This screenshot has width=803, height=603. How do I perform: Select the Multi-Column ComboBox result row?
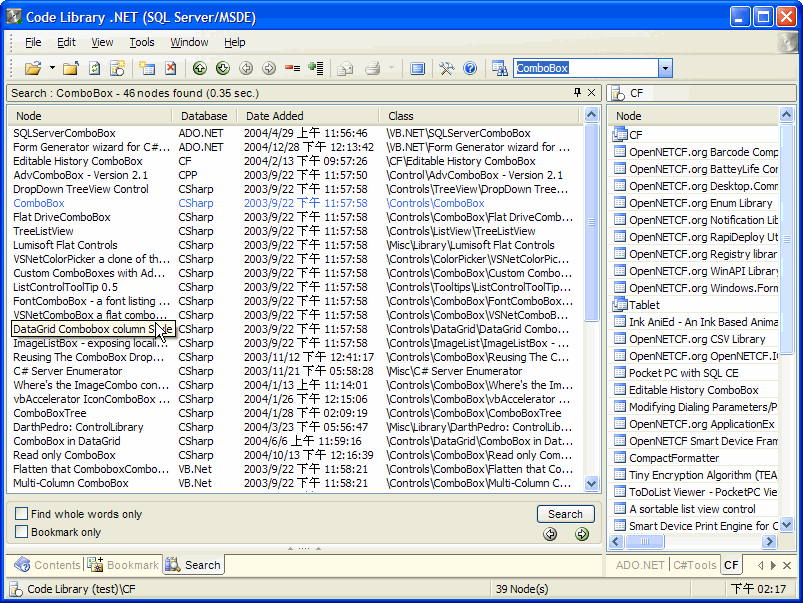295,483
